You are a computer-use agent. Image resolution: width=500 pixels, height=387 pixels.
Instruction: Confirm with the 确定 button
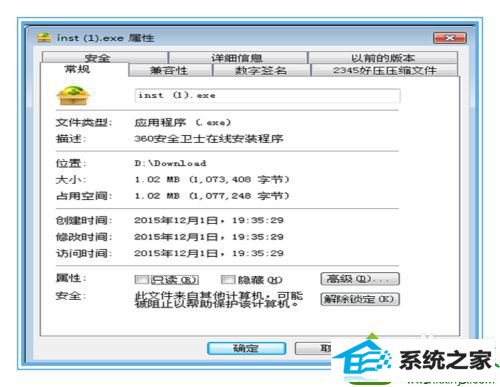click(x=246, y=348)
